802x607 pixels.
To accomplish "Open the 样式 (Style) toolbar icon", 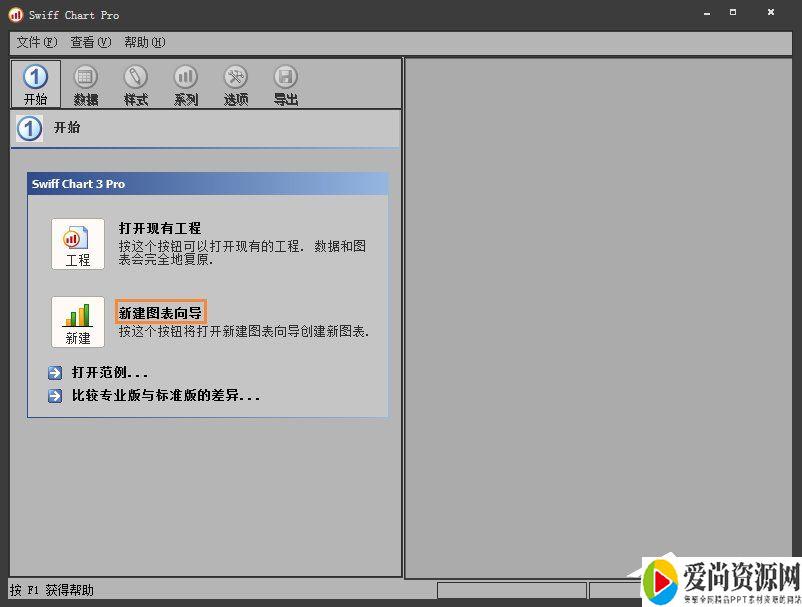I will tap(136, 83).
